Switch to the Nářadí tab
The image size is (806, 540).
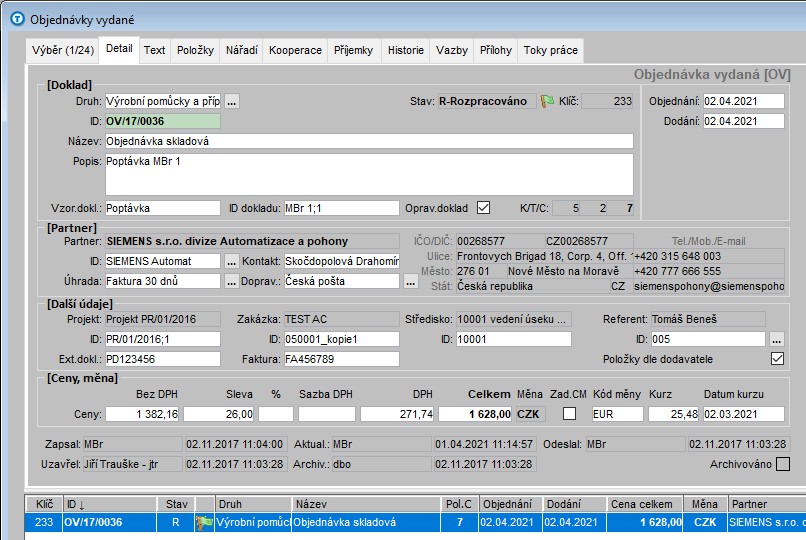tap(242, 50)
